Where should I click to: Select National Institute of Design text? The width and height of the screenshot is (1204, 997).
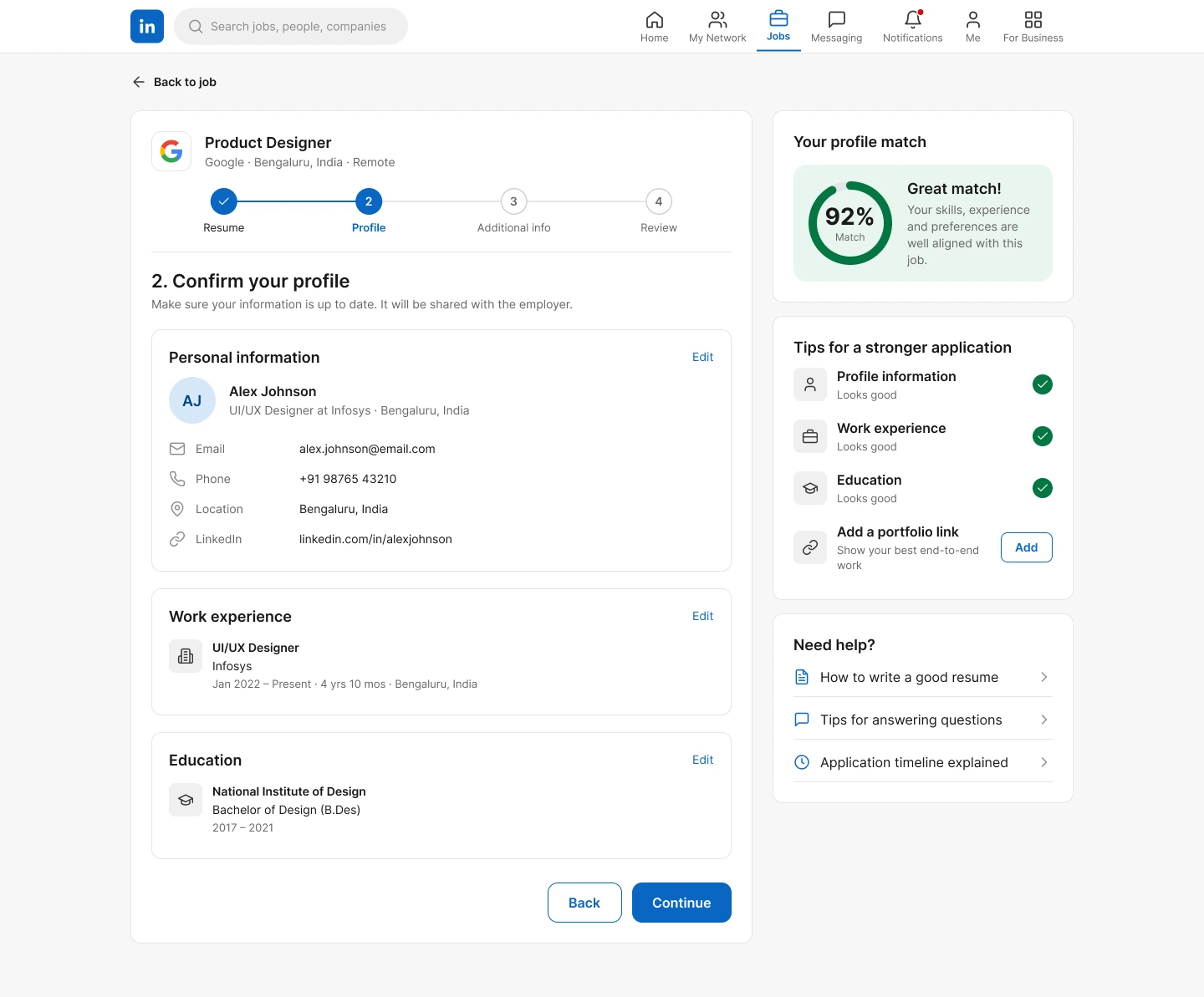click(288, 791)
